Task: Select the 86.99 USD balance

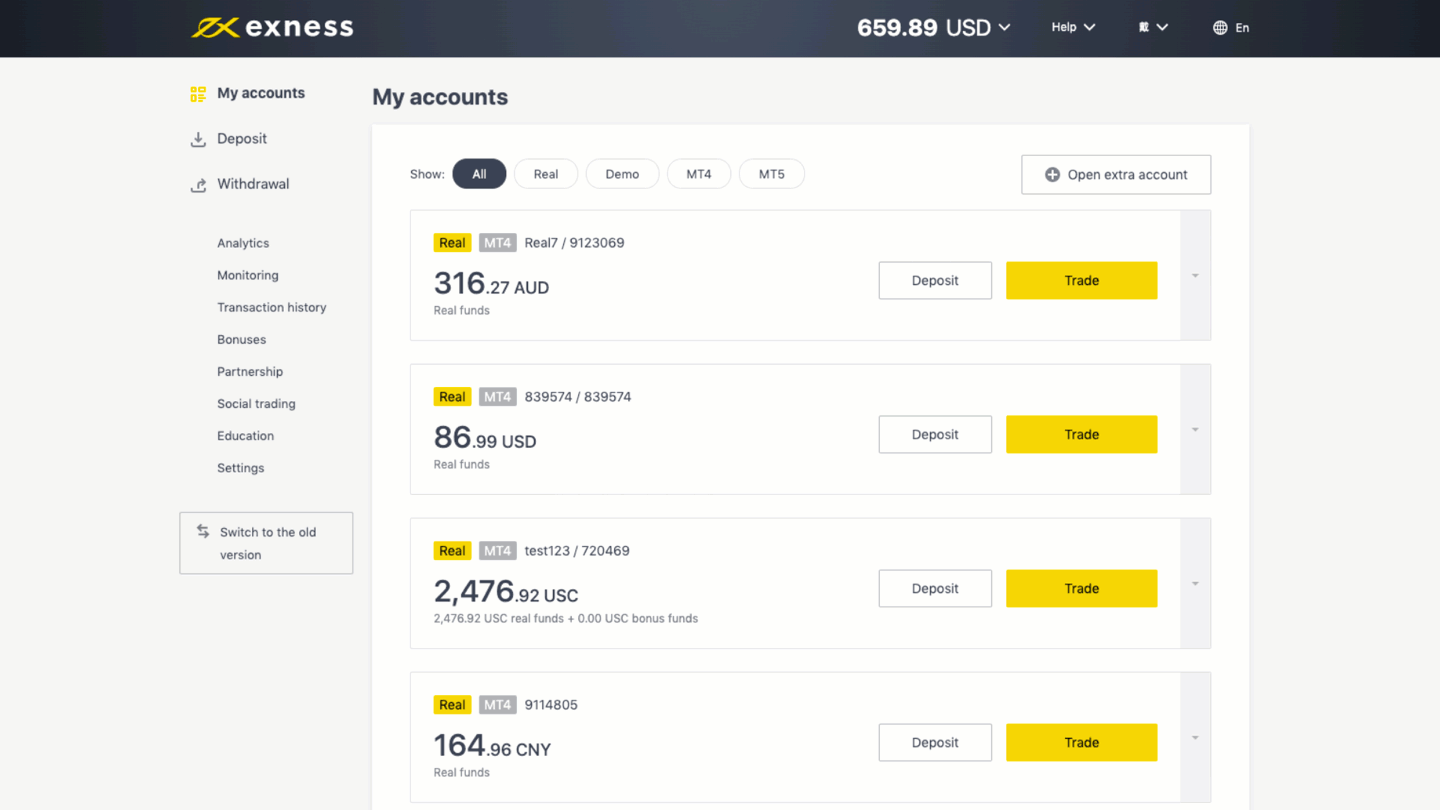Action: tap(485, 438)
